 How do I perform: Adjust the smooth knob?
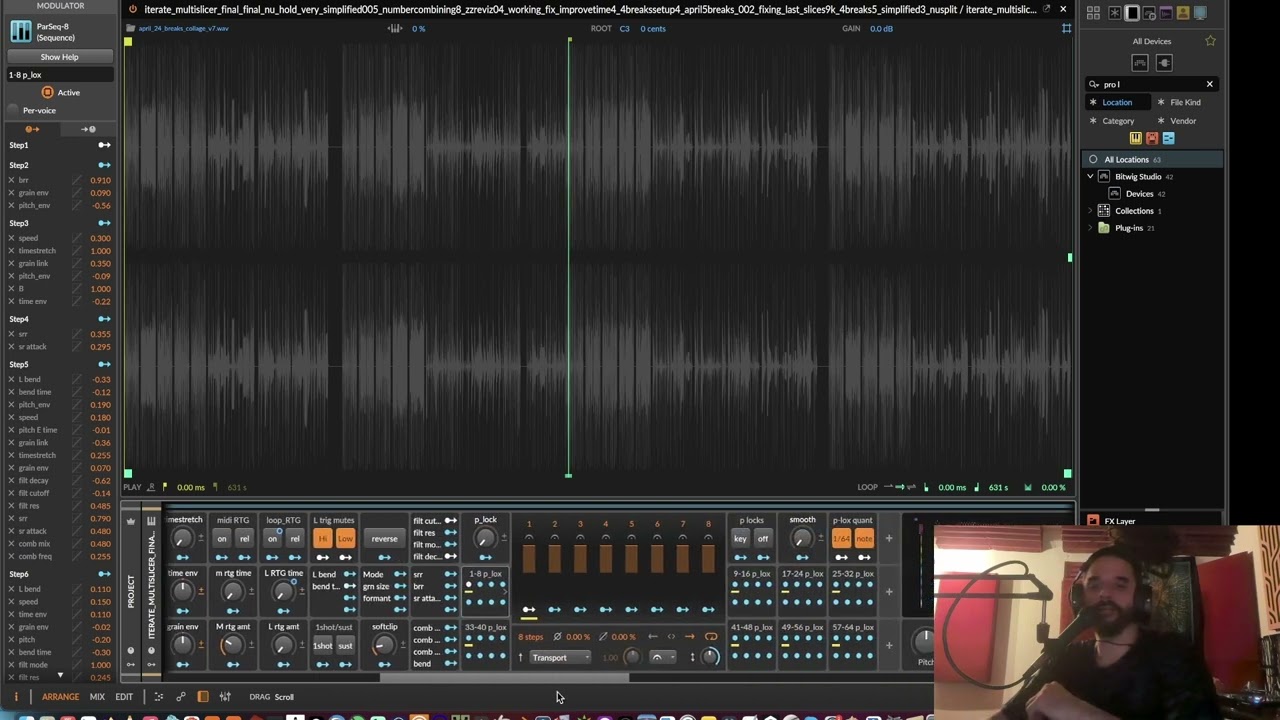802,538
